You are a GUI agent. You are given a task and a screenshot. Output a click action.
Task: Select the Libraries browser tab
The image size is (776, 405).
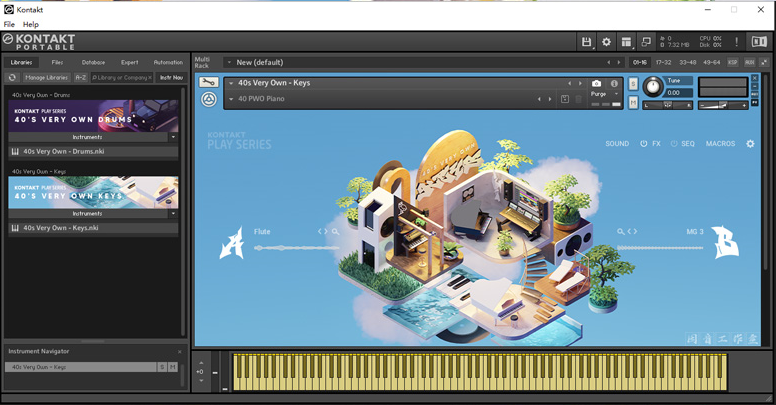pos(21,62)
